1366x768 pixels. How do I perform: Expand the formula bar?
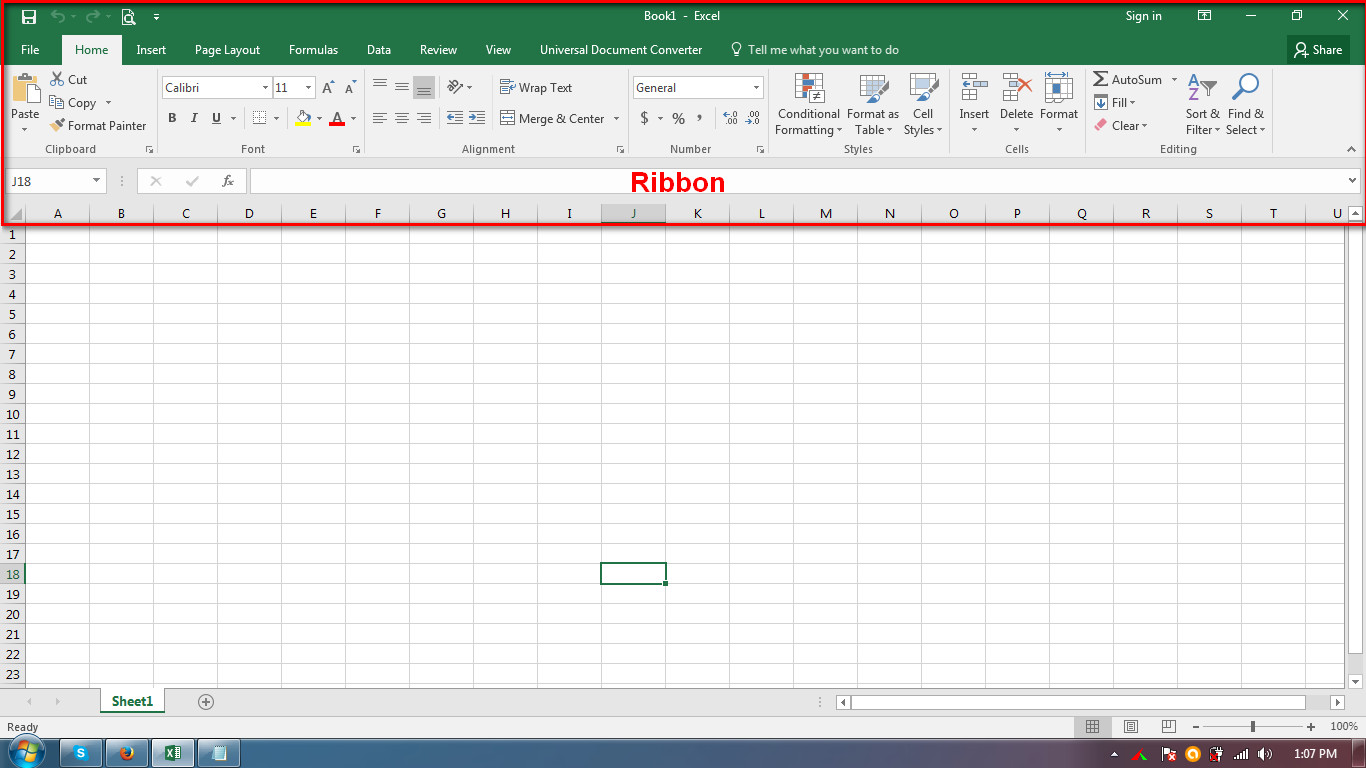click(1353, 181)
